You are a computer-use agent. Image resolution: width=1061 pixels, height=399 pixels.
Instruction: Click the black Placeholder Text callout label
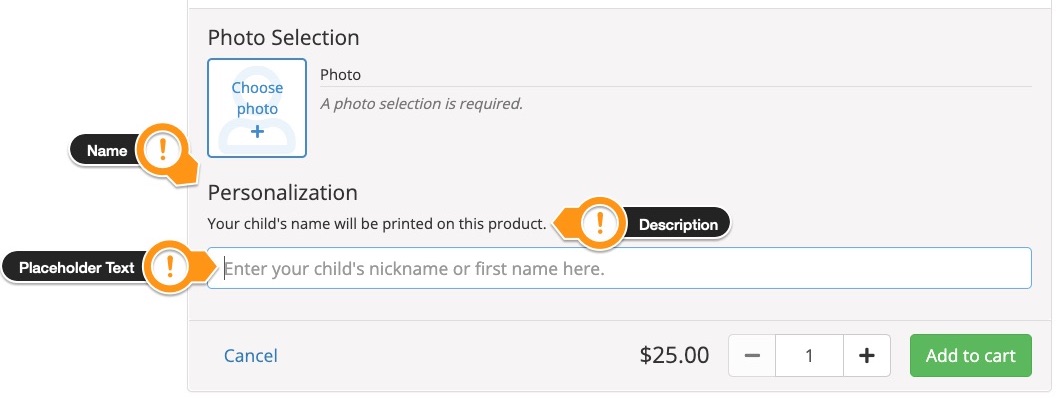pos(76,268)
